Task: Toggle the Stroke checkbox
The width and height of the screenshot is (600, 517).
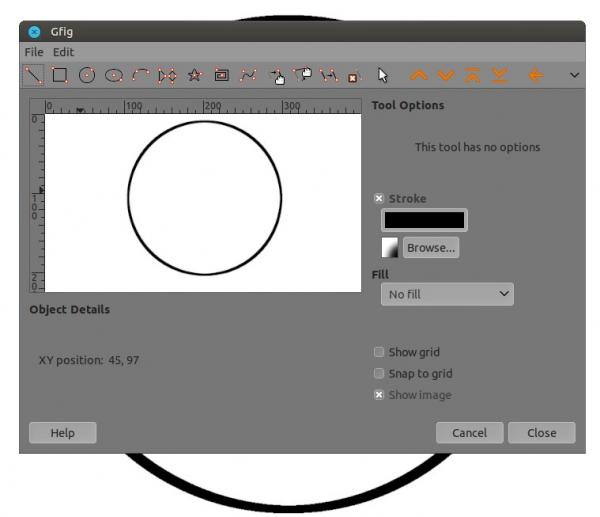Action: 379,198
